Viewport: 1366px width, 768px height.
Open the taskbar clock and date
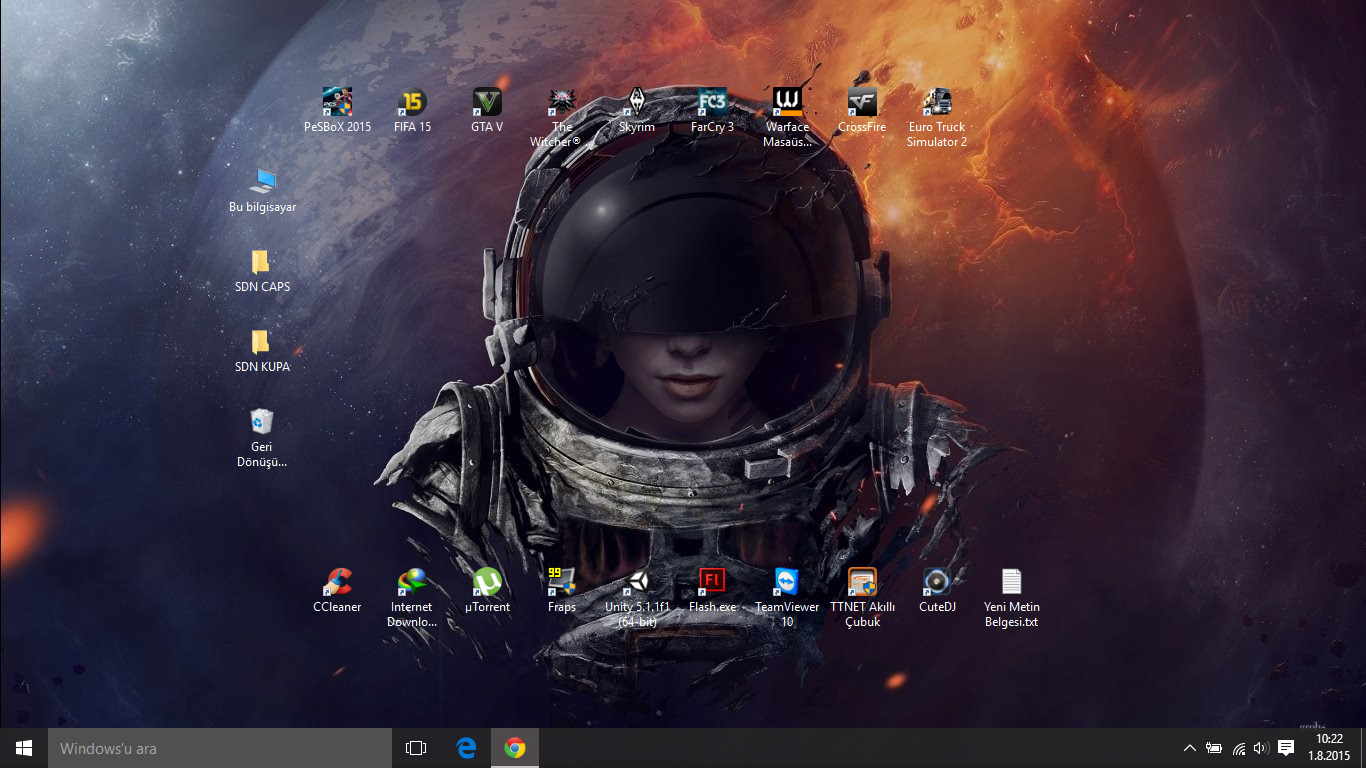[x=1329, y=747]
